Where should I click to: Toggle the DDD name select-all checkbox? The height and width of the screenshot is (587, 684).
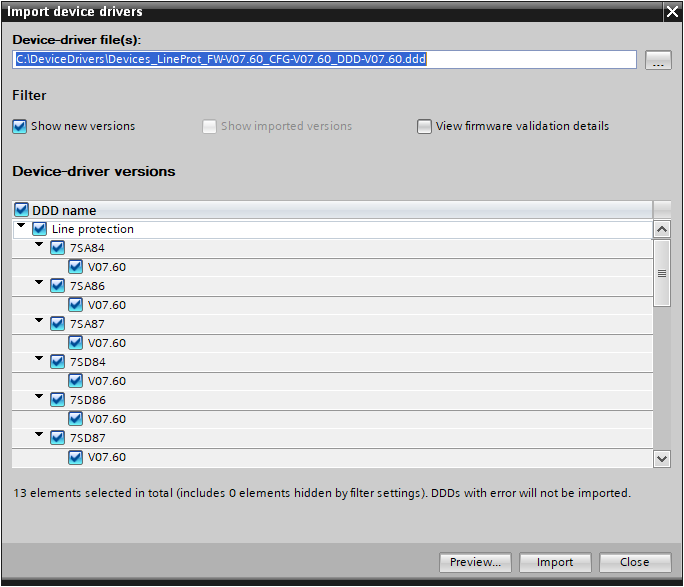coord(21,210)
